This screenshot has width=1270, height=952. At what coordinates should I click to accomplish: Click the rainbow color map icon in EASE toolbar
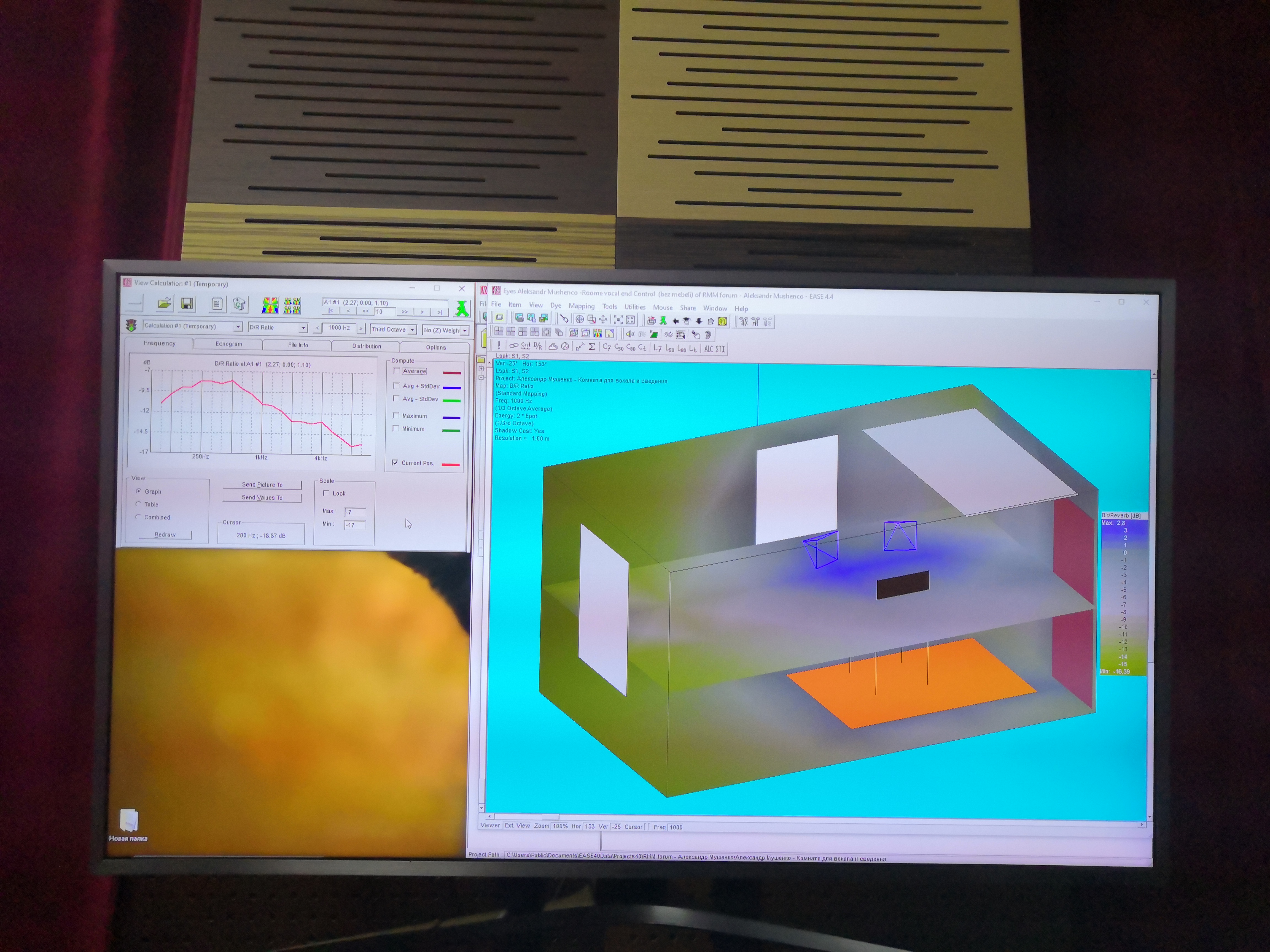pos(598,333)
